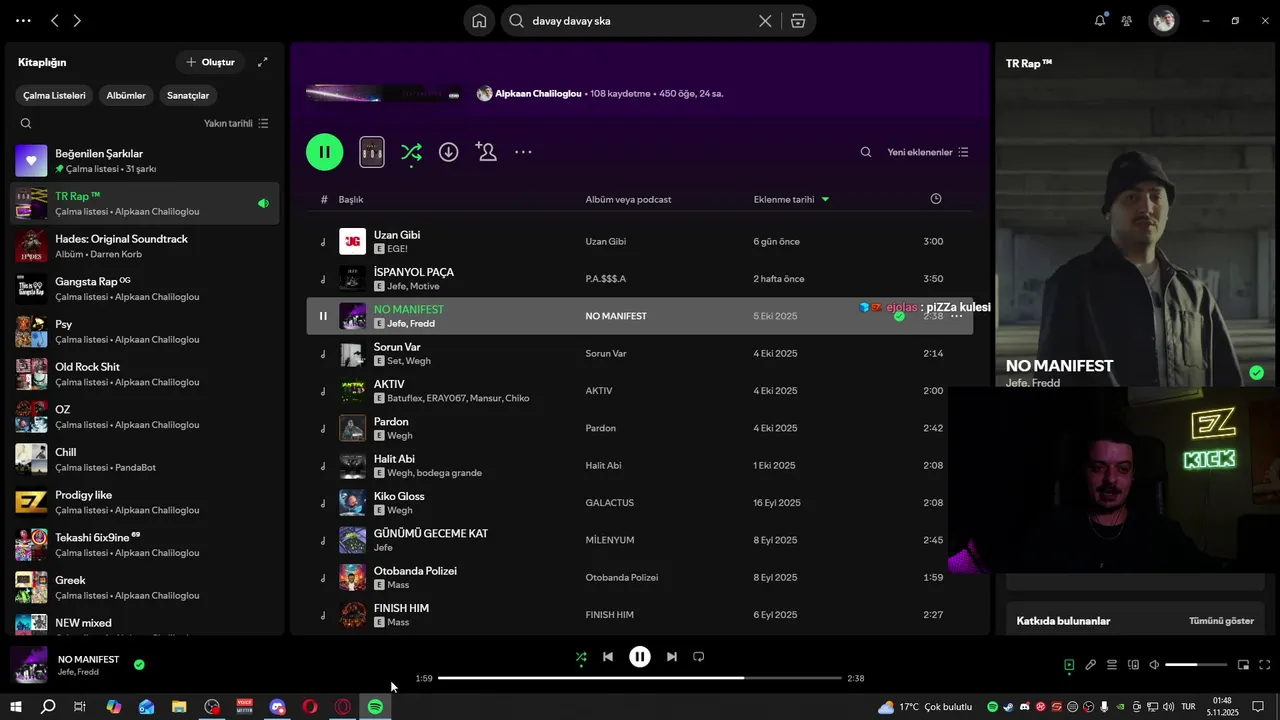This screenshot has height=720, width=1280.
Task: Open the profile avatar menu
Action: point(1163,20)
